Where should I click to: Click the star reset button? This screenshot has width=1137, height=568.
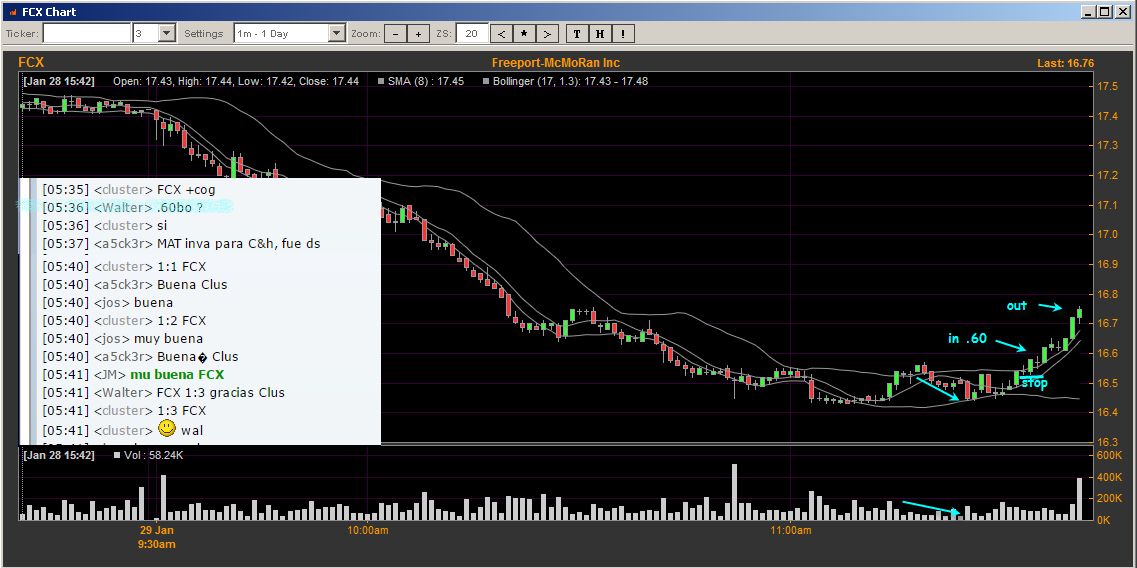tap(524, 33)
